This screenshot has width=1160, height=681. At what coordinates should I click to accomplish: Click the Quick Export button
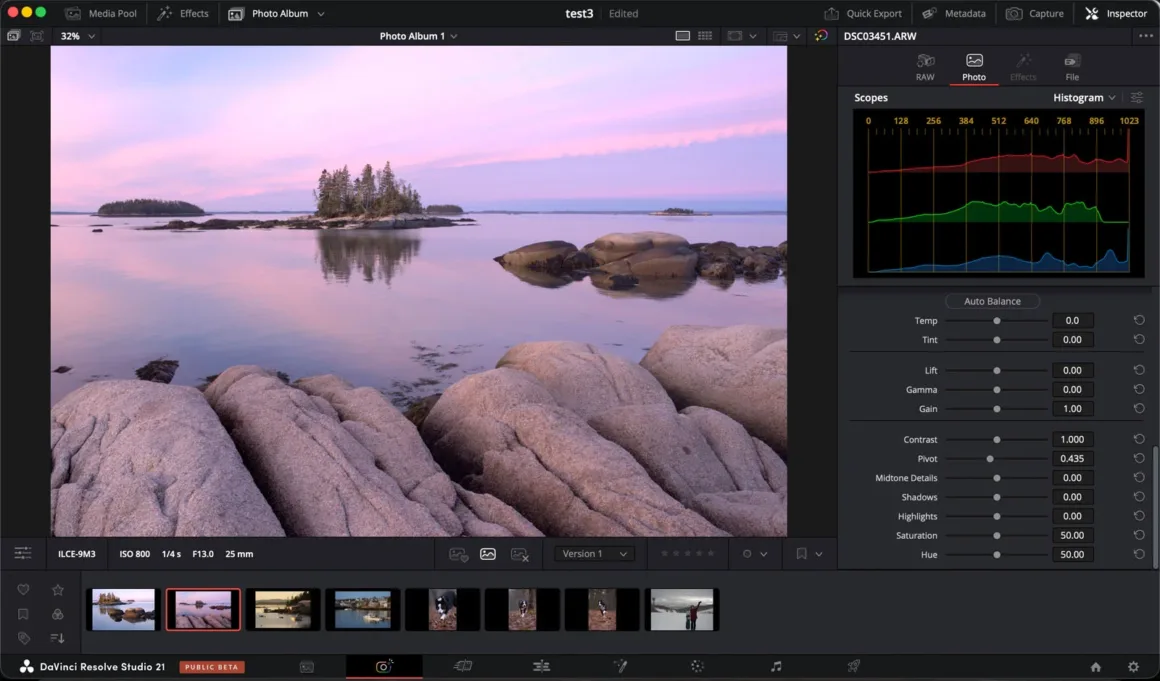click(863, 14)
